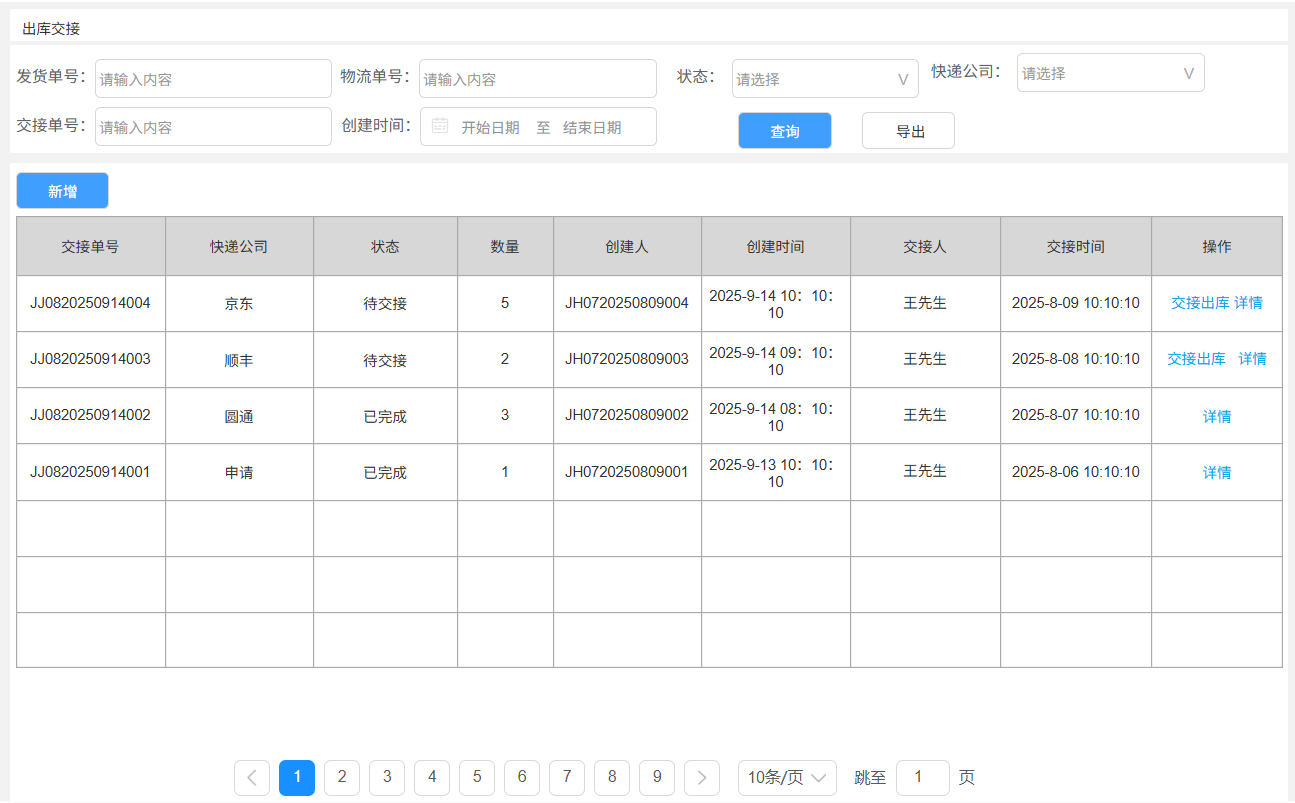This screenshot has height=803, width=1295.
Task: Open 详情 for order JJ0820250914003
Action: tap(1252, 359)
